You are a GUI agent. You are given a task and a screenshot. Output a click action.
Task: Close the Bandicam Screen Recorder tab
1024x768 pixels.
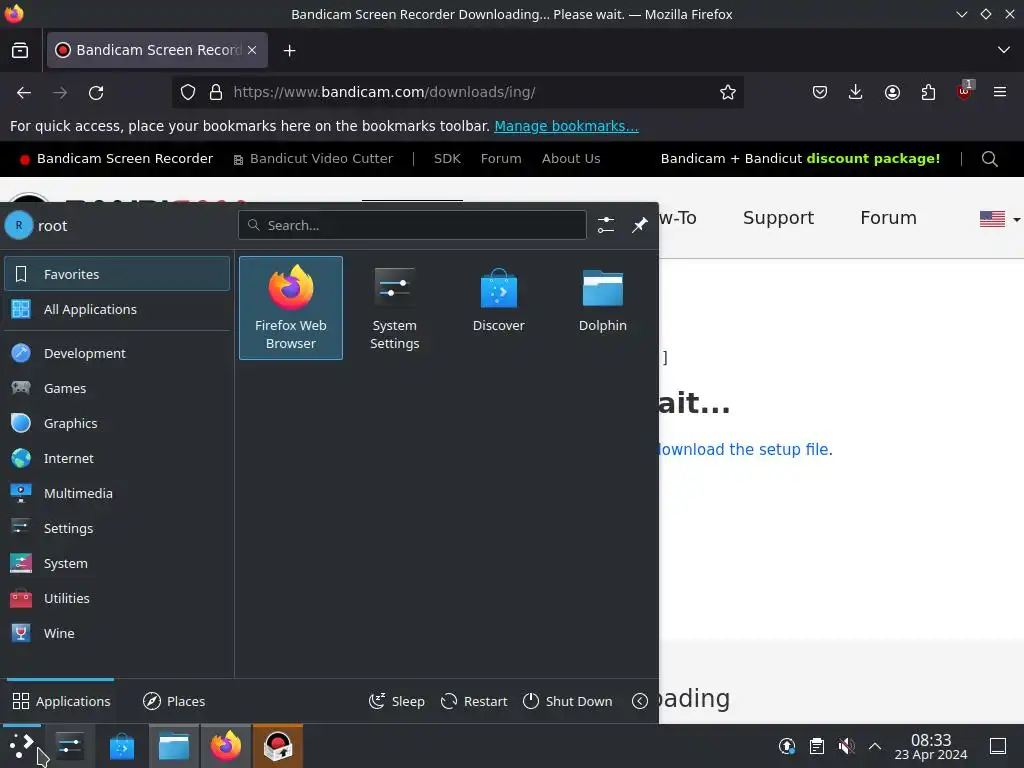(x=252, y=50)
